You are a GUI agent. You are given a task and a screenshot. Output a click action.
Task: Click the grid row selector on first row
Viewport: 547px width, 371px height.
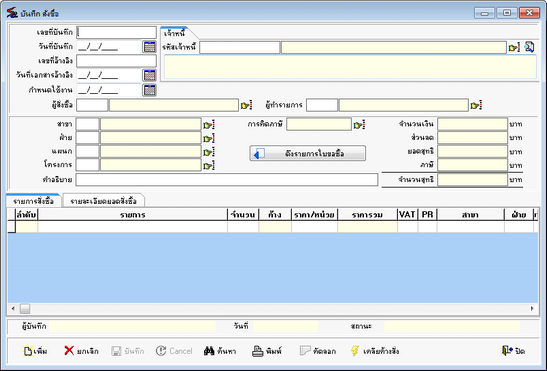tap(12, 227)
